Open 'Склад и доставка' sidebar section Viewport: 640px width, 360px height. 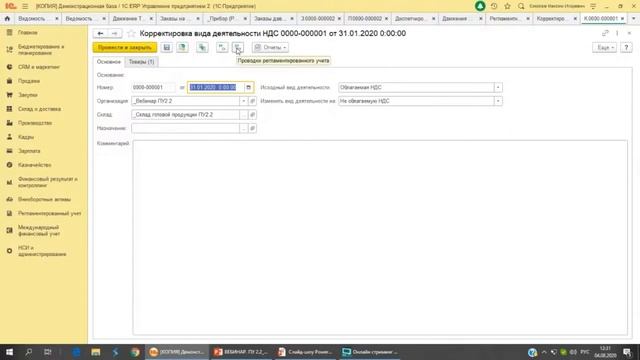[x=39, y=109]
